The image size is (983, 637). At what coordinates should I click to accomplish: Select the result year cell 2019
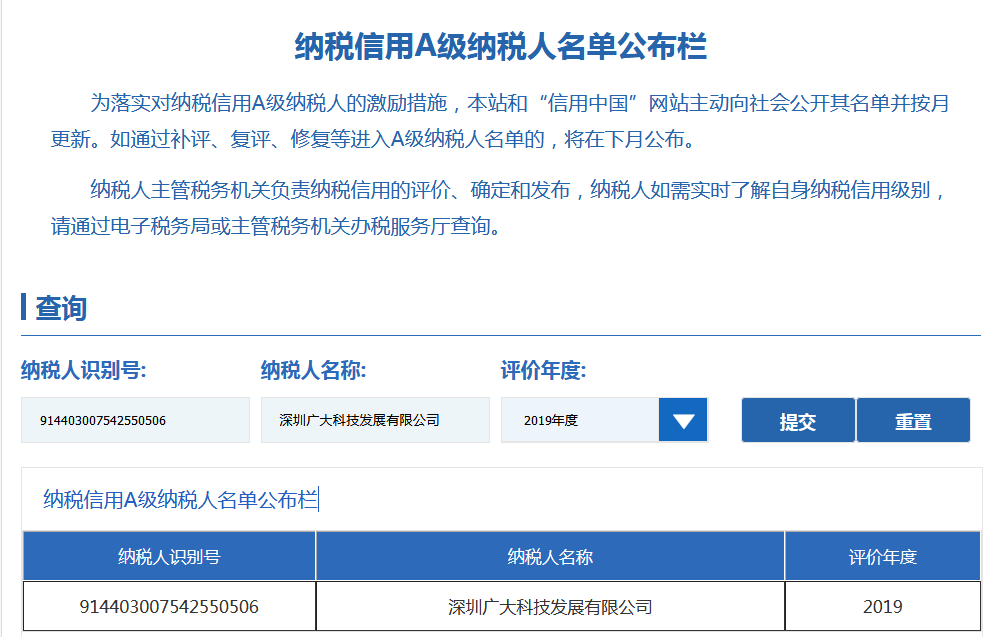[x=883, y=606]
